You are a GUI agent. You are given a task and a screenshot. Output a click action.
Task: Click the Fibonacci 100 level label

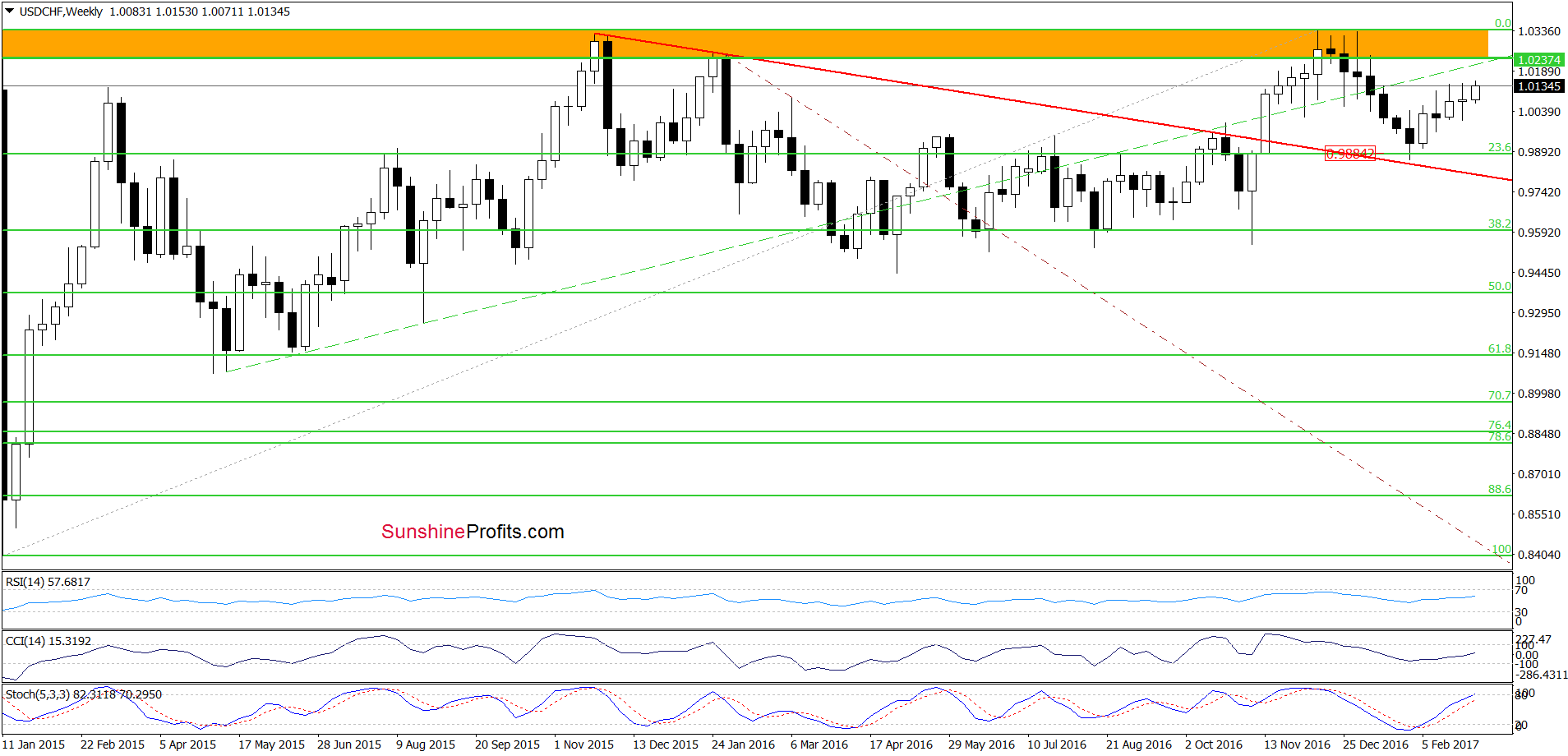[x=1501, y=549]
